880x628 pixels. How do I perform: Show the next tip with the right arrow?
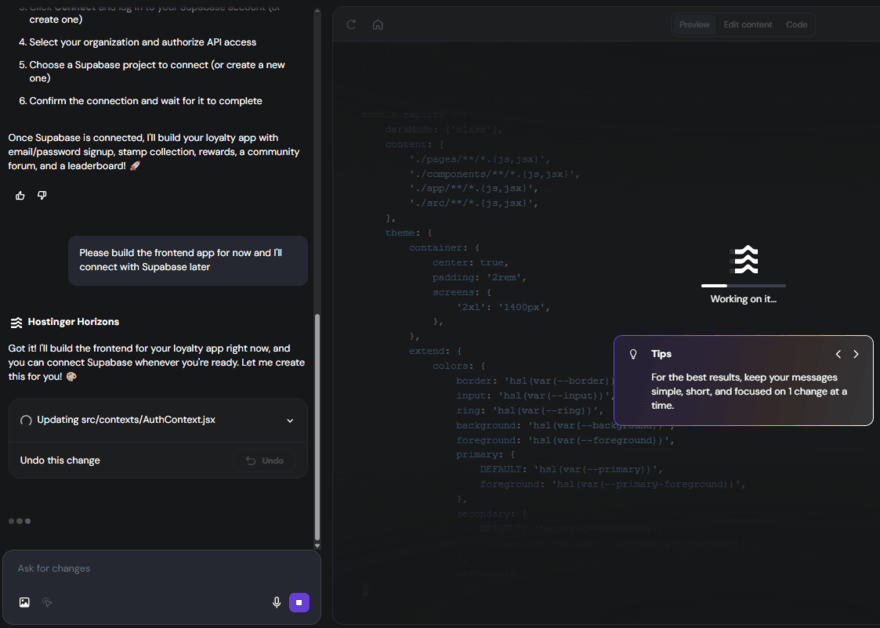(x=856, y=354)
